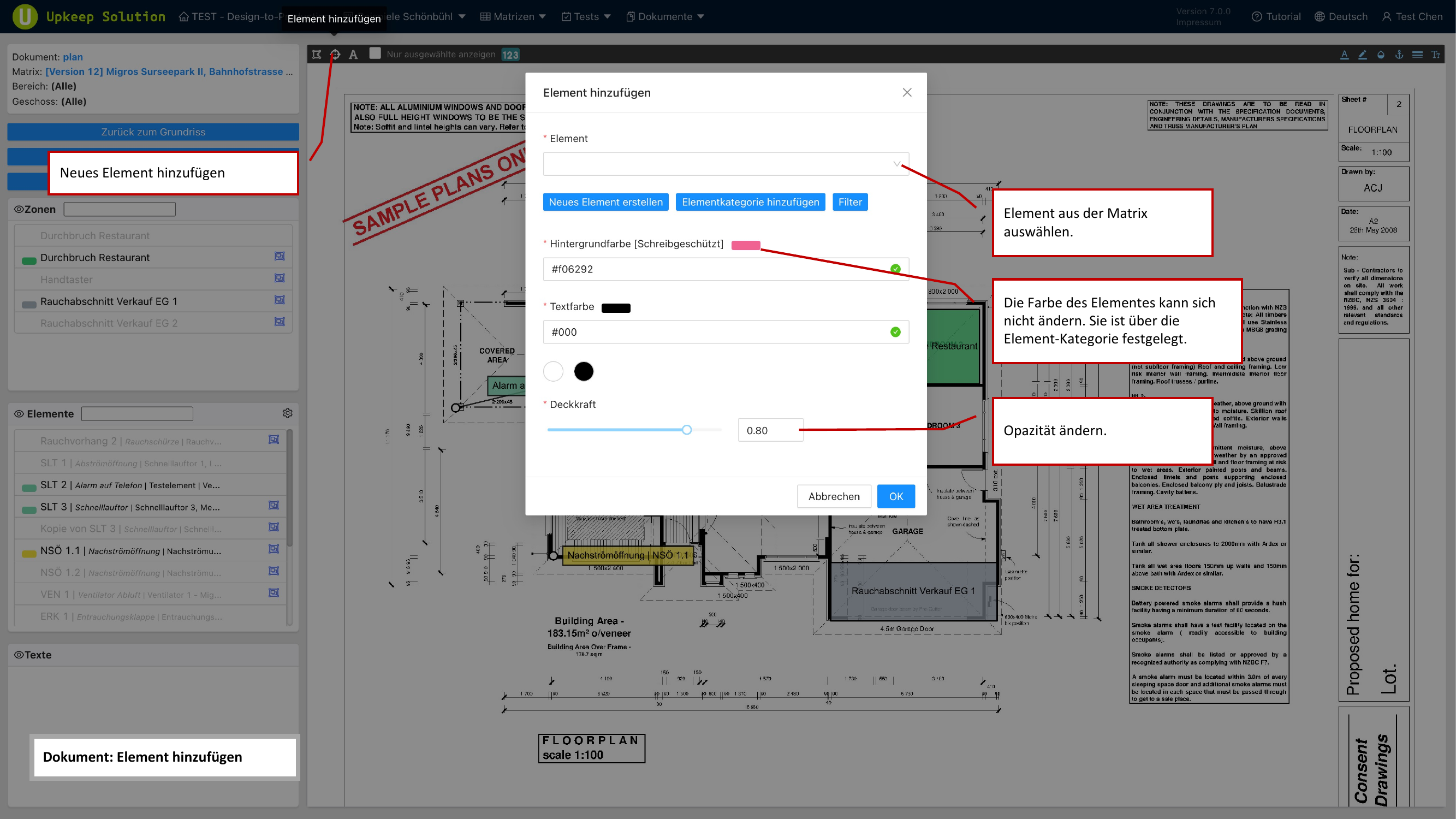Open the Element selection dropdown
Image resolution: width=1456 pixels, height=819 pixels.
[x=726, y=164]
